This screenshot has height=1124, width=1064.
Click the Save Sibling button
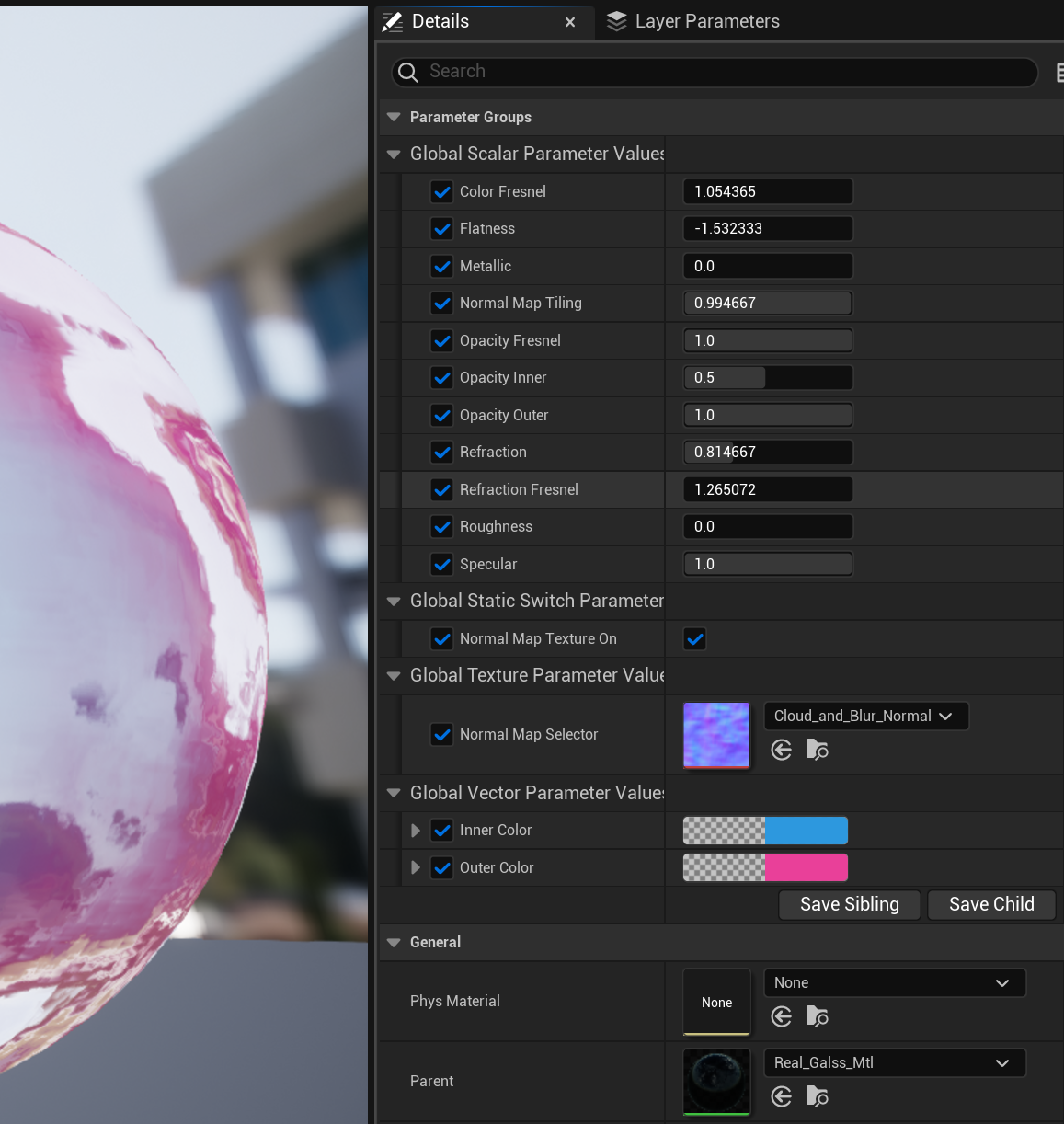coord(850,904)
